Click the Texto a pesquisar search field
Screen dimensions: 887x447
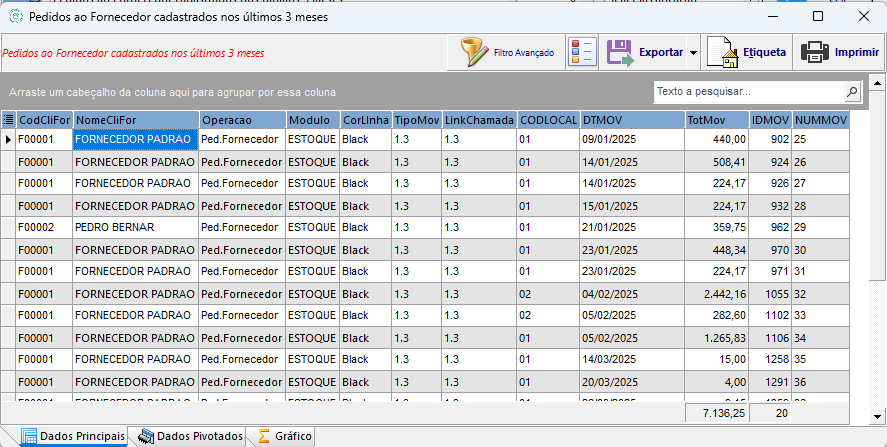[748, 92]
